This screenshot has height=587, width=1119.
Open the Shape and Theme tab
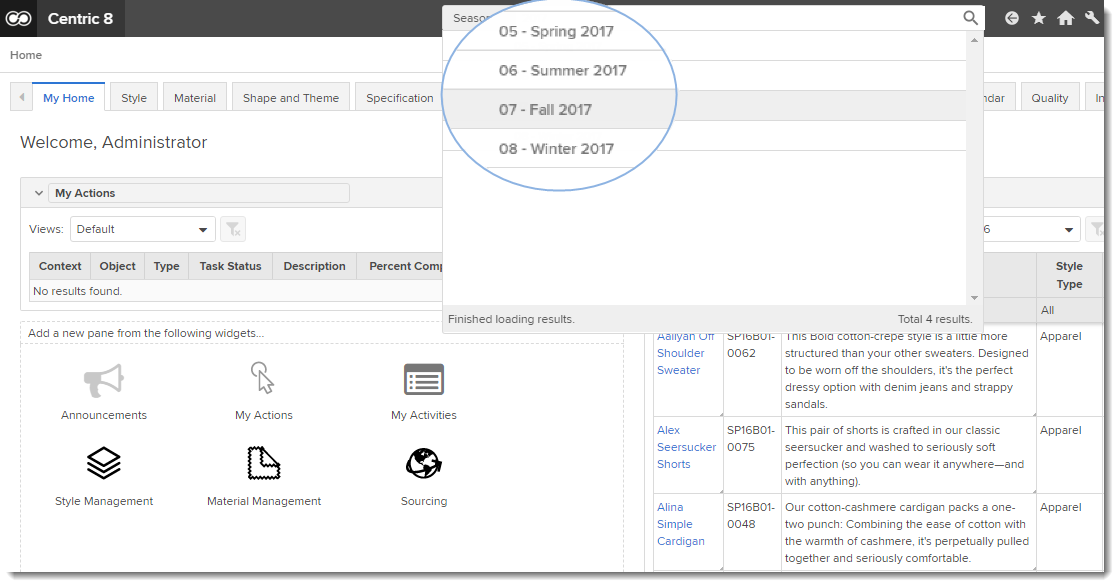coord(290,98)
